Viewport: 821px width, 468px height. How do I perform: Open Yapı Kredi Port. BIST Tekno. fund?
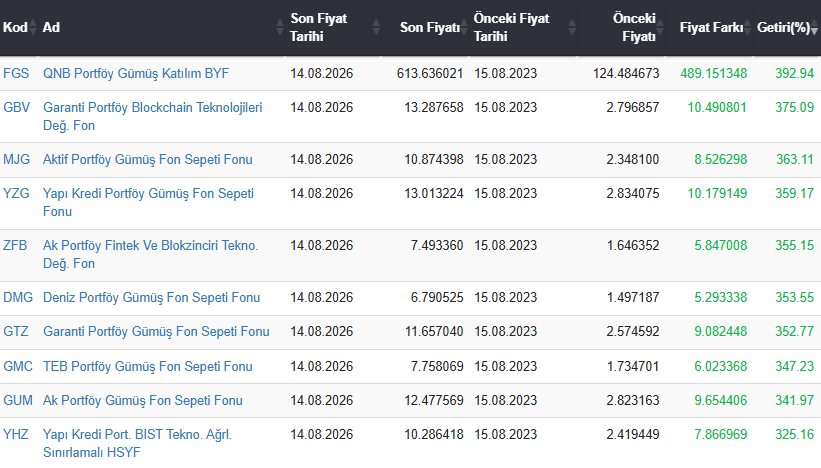tap(137, 443)
